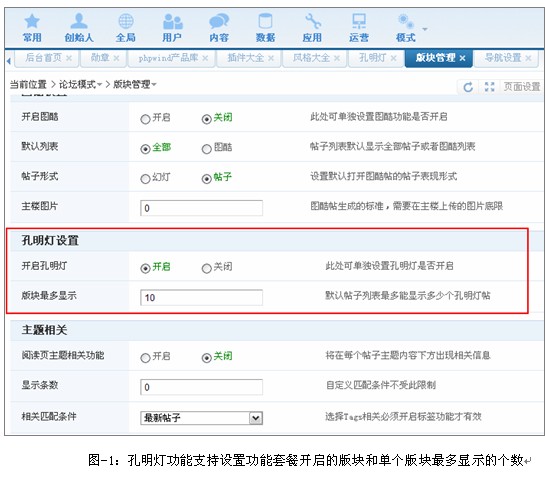
Task: Select 关闭 radio for 开启孔明灯
Action: click(x=206, y=268)
